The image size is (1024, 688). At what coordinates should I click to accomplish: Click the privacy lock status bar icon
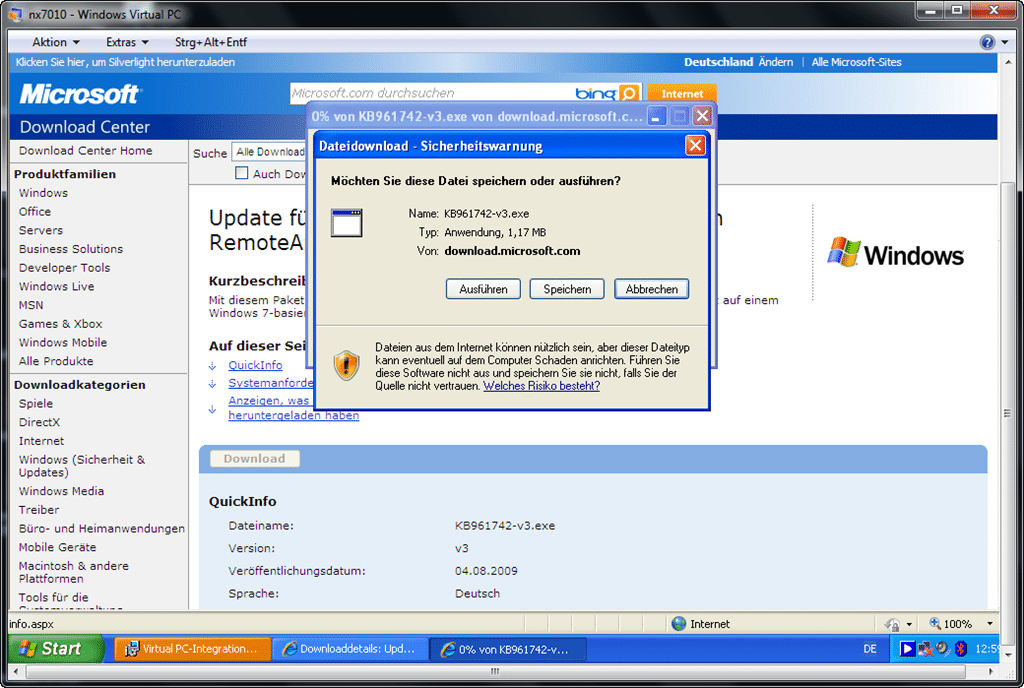892,624
